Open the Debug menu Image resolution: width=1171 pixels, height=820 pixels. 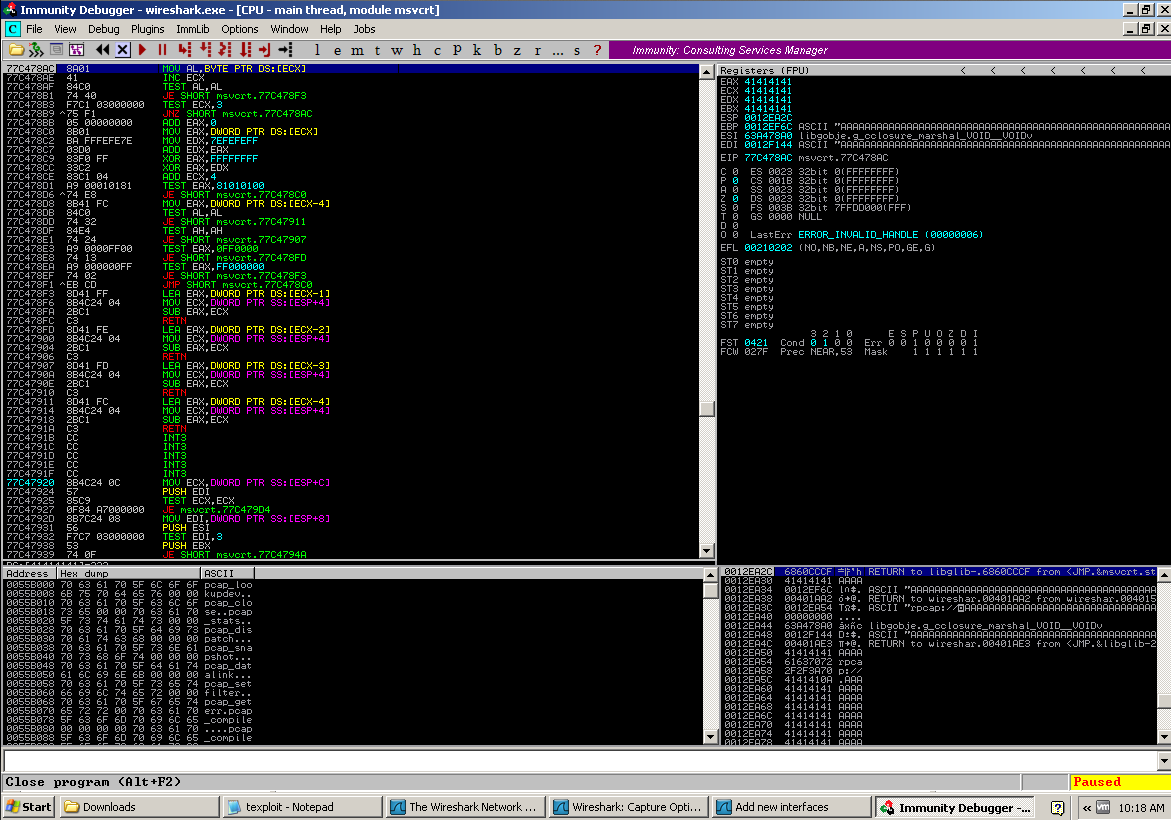pyautogui.click(x=103, y=29)
